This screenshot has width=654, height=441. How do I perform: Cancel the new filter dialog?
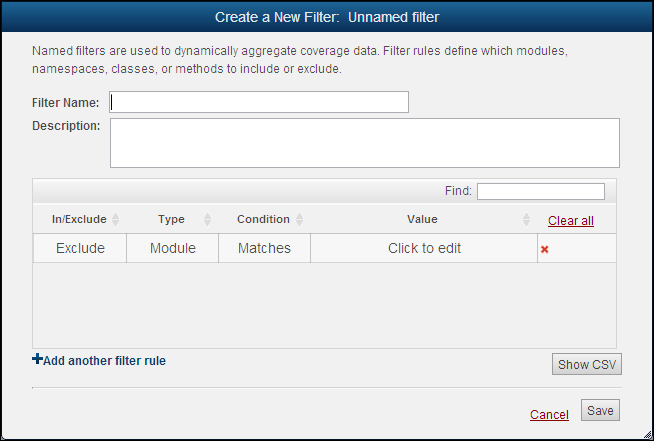coord(549,415)
